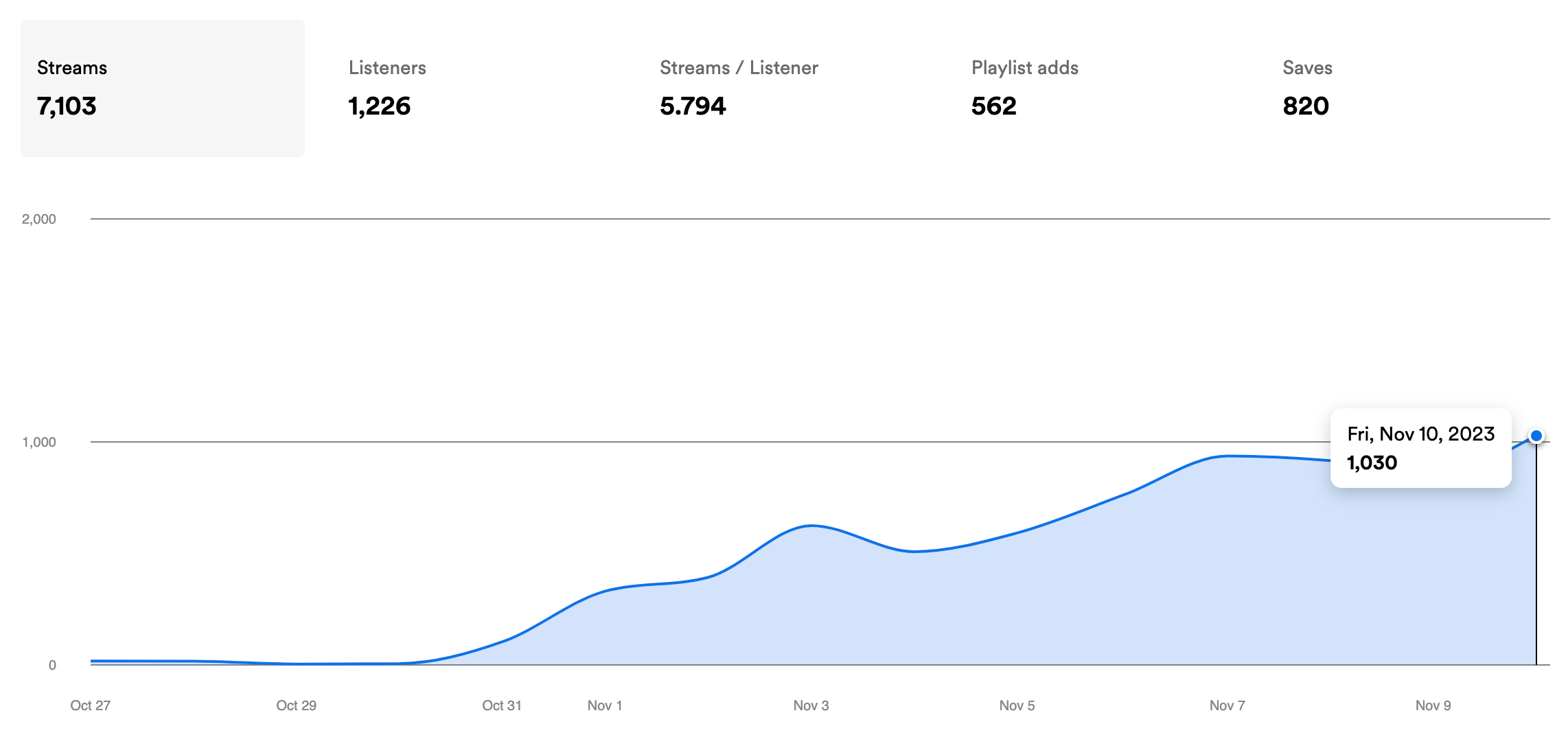Click the Nov 5 date label
The image size is (1568, 737).
[x=1017, y=705]
